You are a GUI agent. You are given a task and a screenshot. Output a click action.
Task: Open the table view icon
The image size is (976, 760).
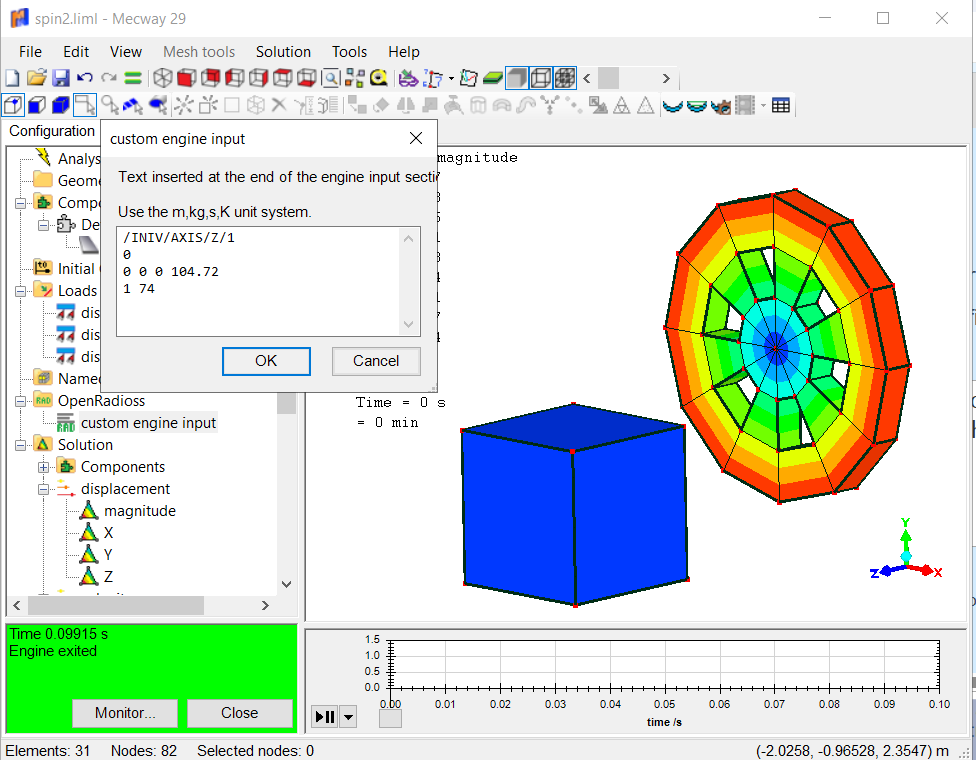pyautogui.click(x=781, y=105)
